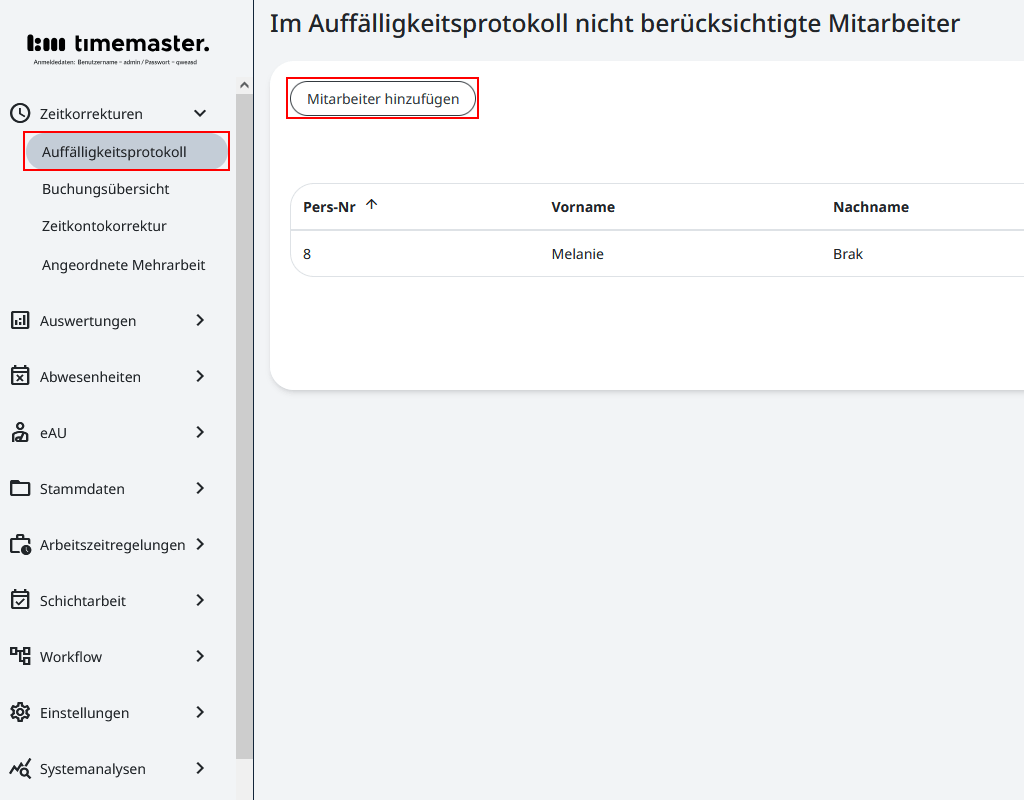Click the Mitarbeiter hinzufügen button

pyautogui.click(x=382, y=98)
